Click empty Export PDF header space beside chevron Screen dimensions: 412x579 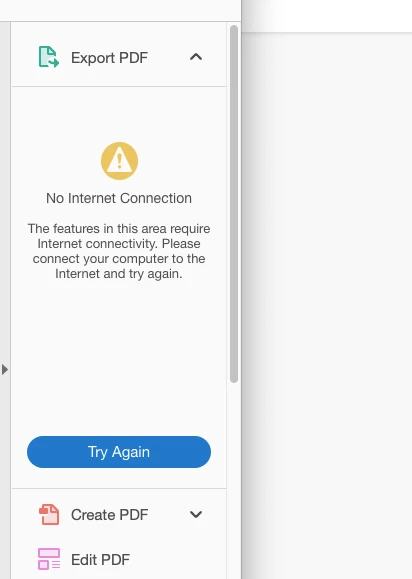(168, 57)
